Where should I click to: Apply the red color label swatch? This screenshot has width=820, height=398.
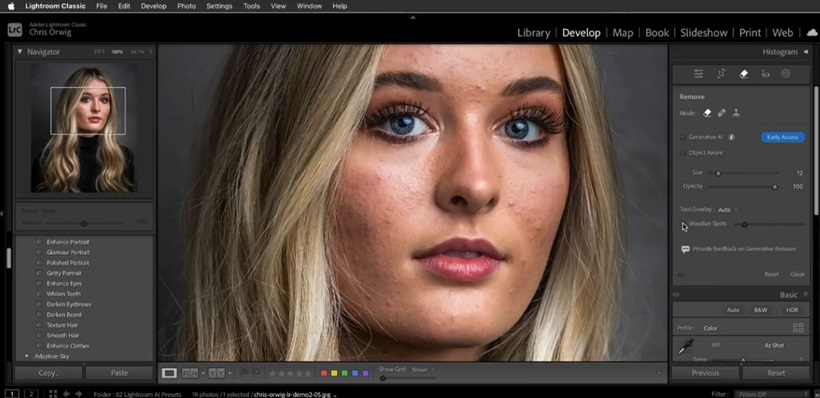[324, 373]
